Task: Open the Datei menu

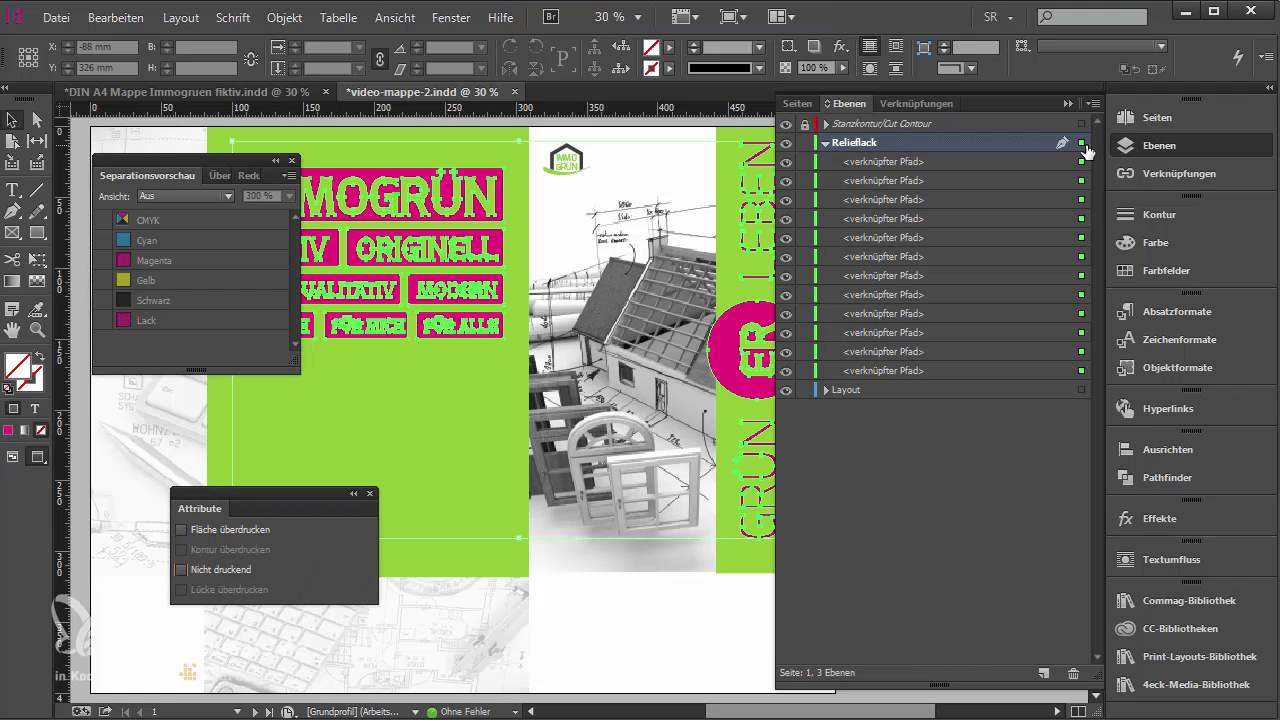Action: pyautogui.click(x=57, y=17)
